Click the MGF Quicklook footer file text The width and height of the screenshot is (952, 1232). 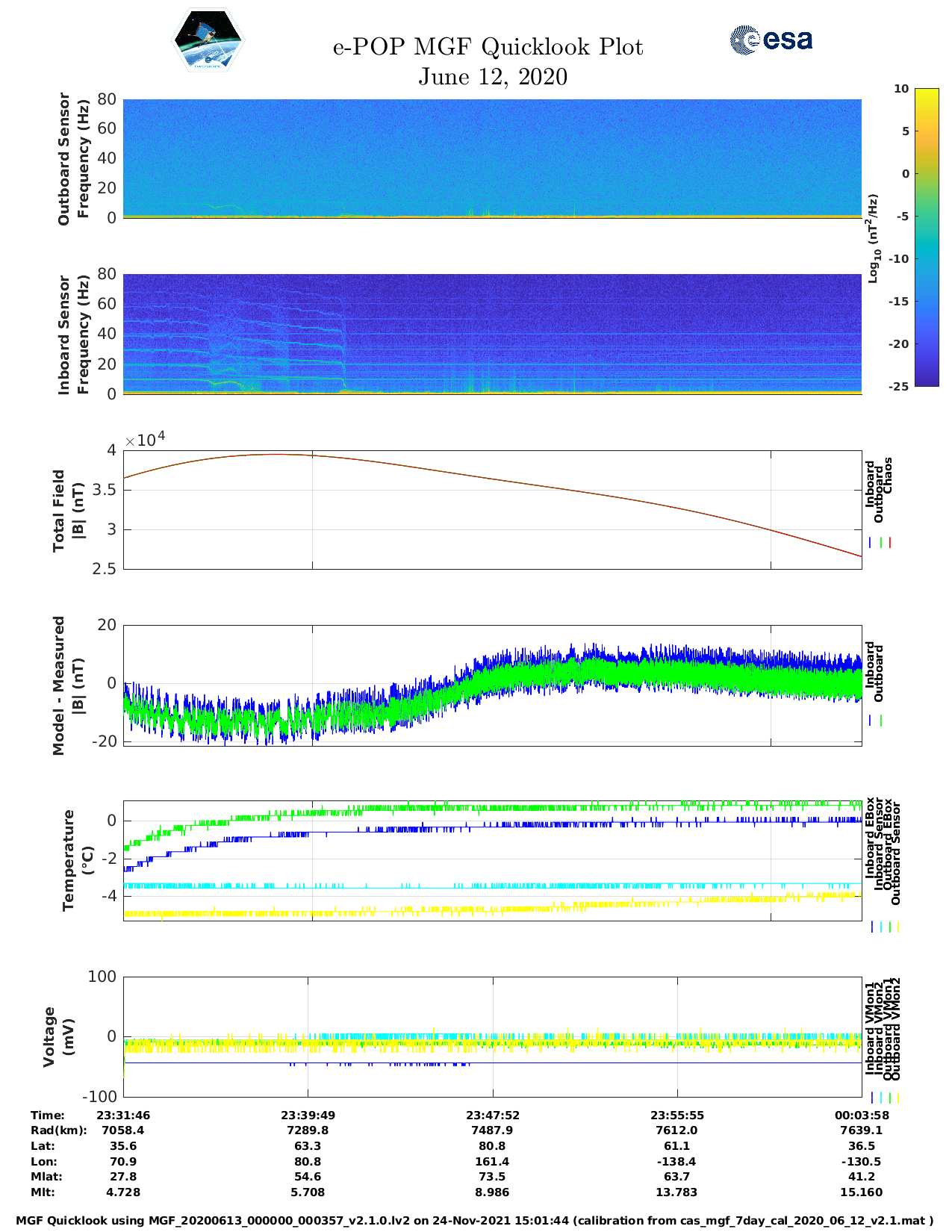475,1220
